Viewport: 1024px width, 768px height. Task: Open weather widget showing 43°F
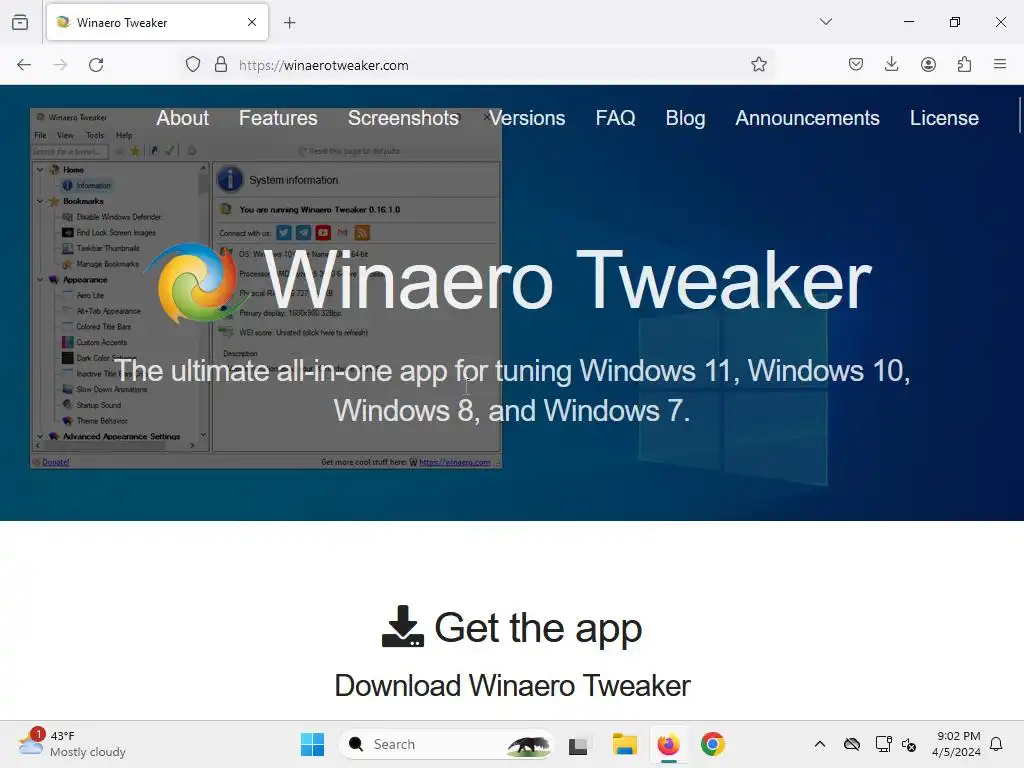coord(72,744)
